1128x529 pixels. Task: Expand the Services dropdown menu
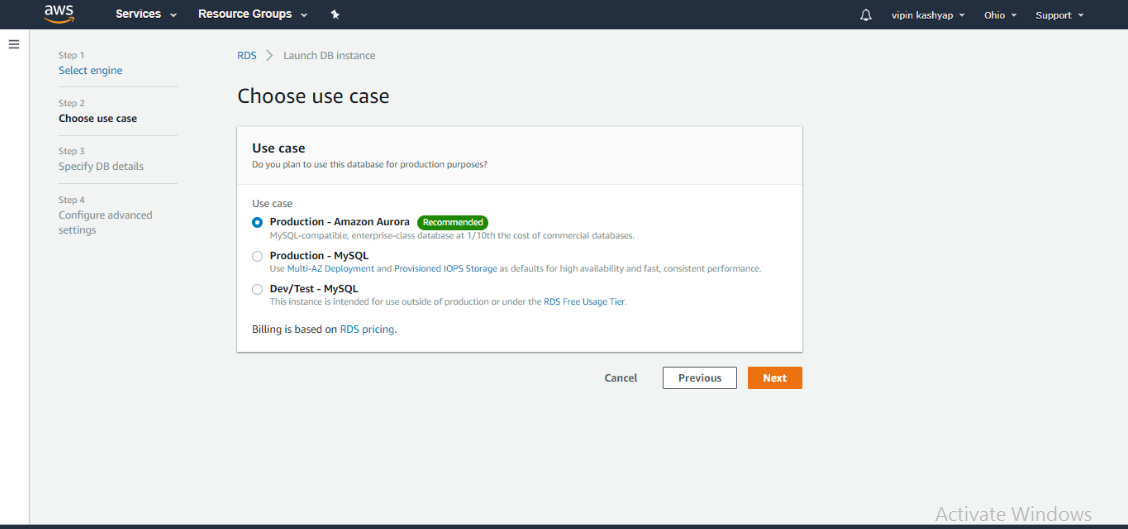[x=146, y=15]
